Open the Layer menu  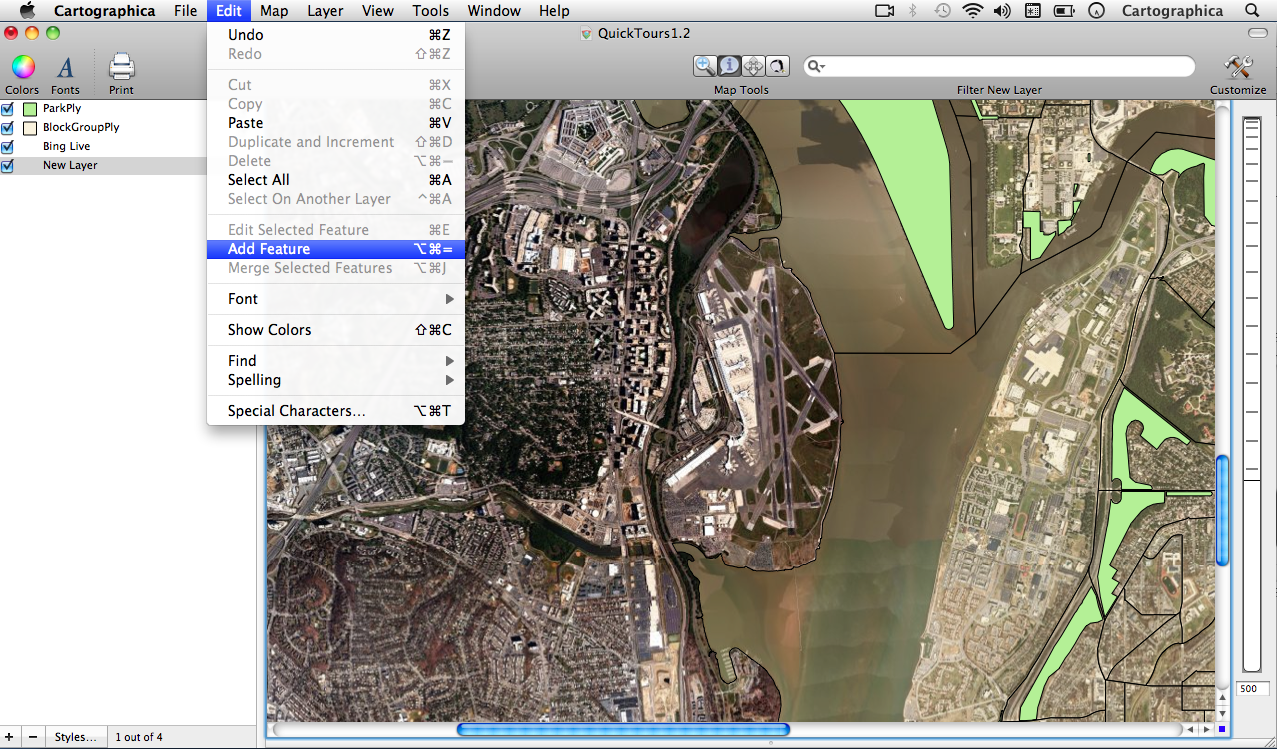tap(325, 11)
